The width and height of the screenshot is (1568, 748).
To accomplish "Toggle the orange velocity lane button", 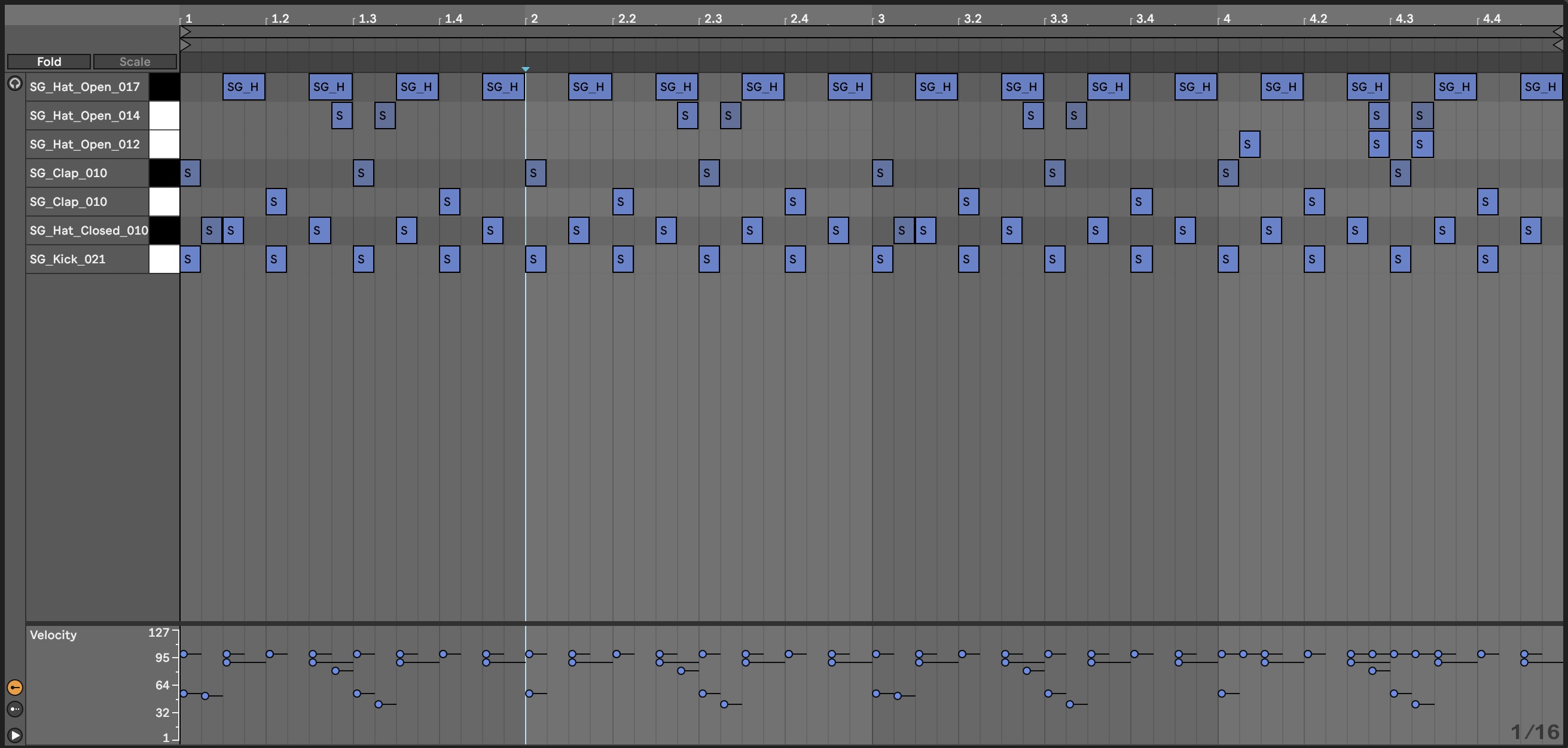I will 14,688.
